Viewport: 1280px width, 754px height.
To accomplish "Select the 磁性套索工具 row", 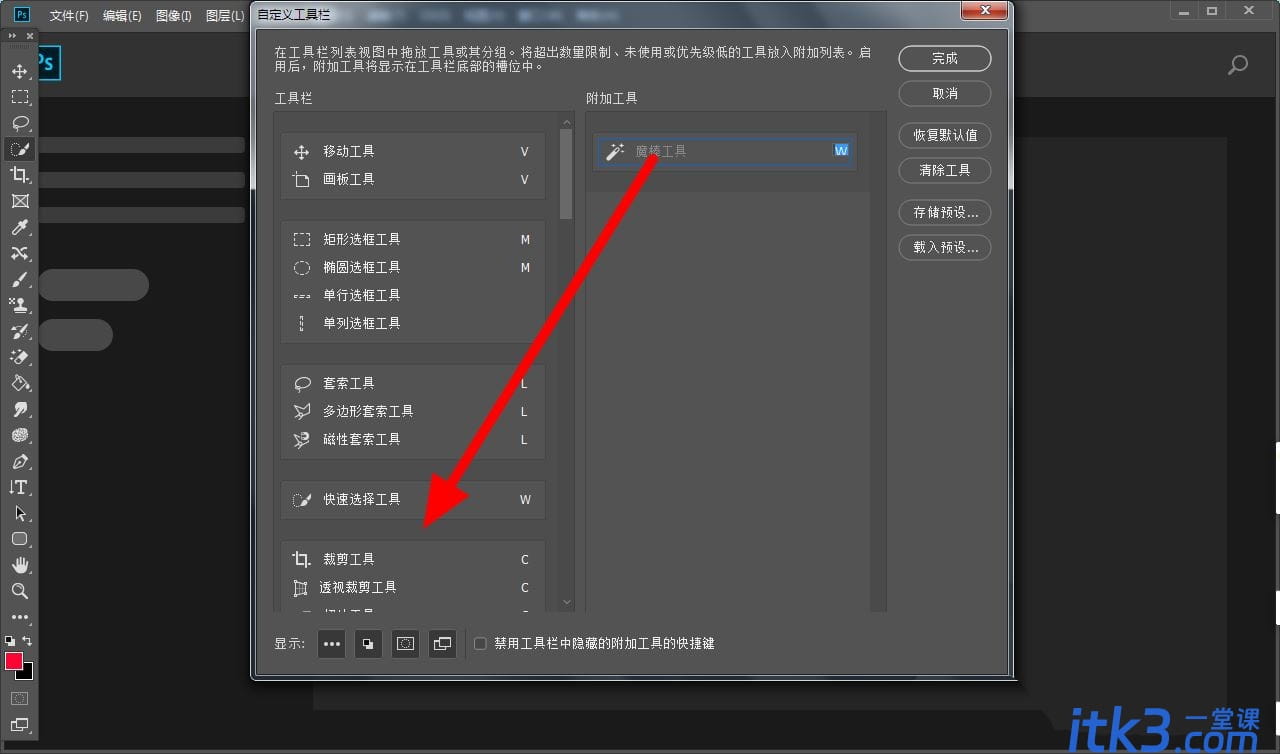I will click(x=413, y=440).
